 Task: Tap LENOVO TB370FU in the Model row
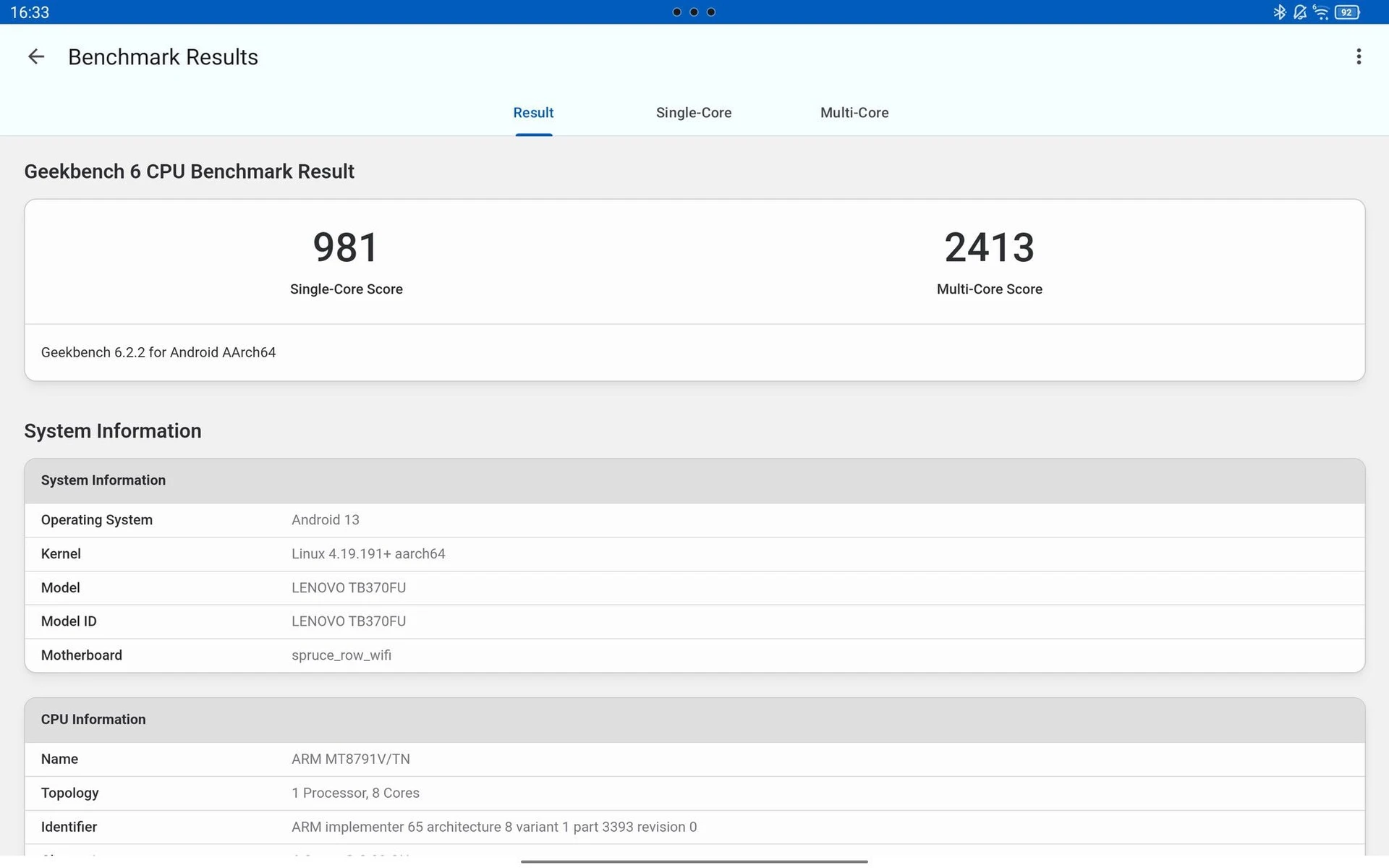pyautogui.click(x=349, y=588)
